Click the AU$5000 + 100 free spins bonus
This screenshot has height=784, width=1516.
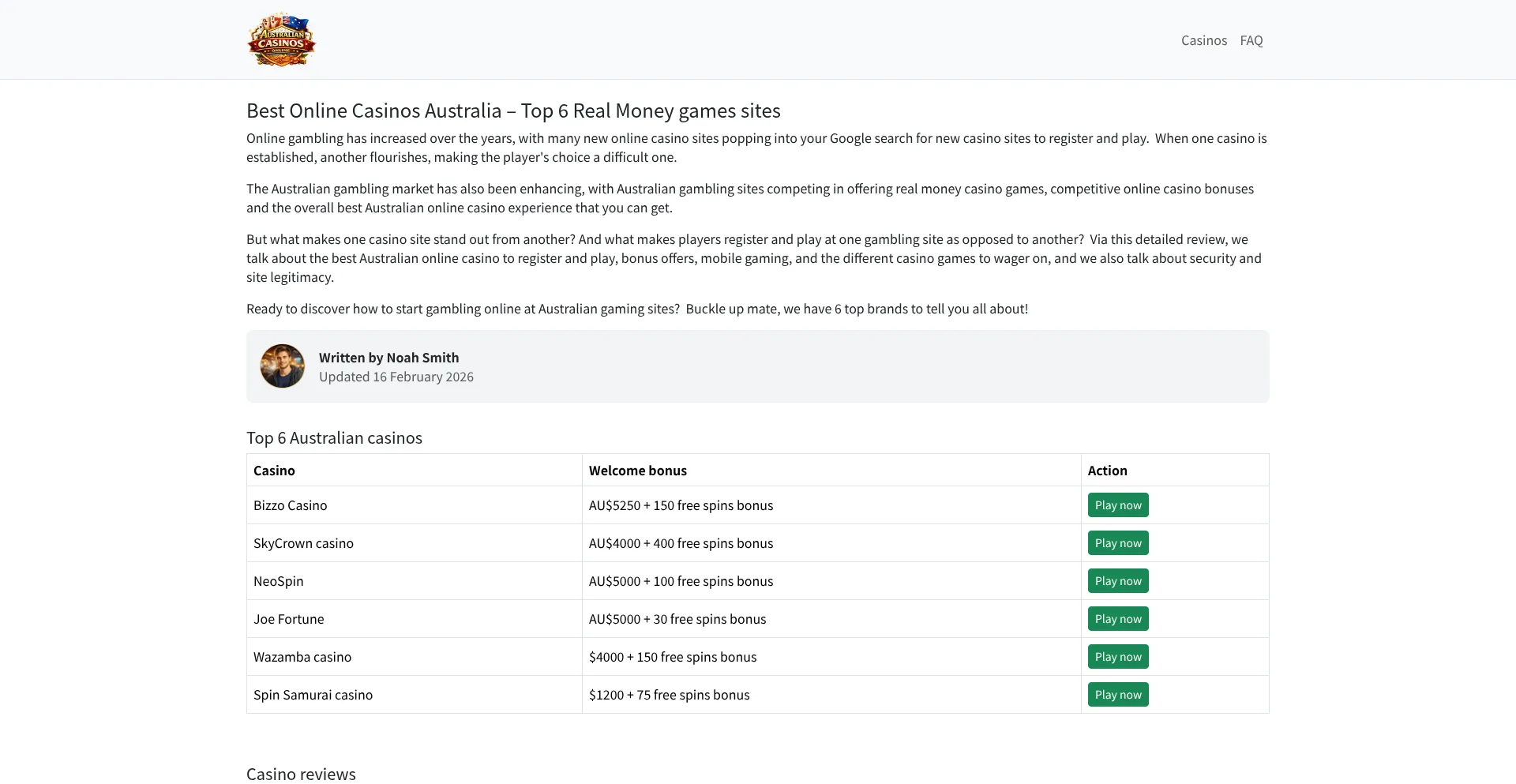681,581
